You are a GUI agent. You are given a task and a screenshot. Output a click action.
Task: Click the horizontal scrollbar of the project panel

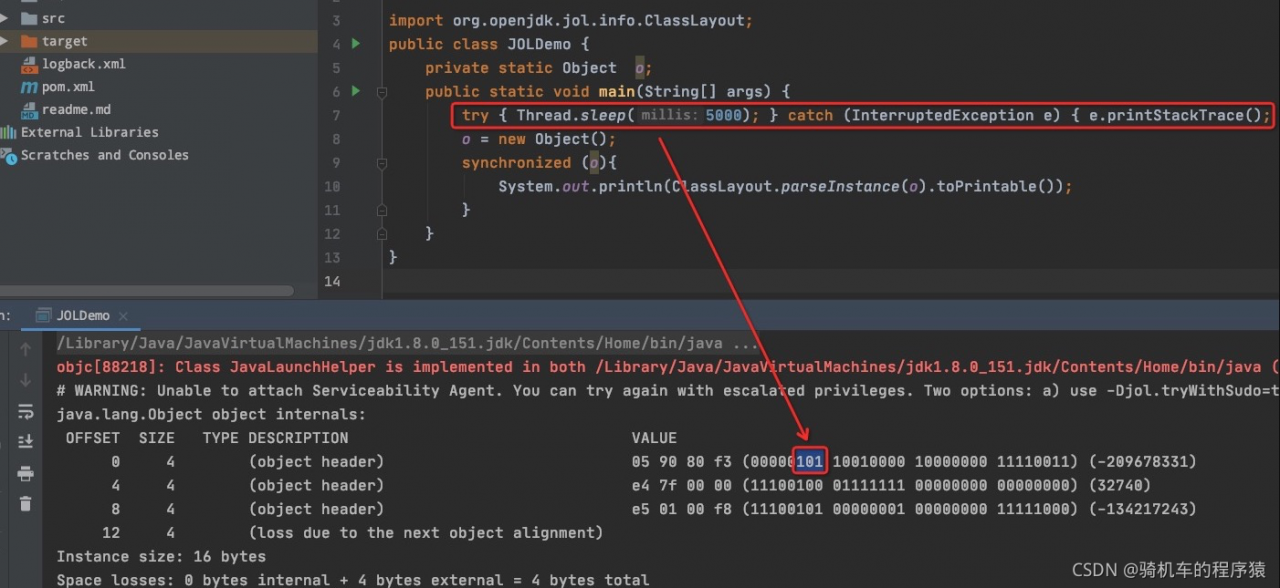147,291
